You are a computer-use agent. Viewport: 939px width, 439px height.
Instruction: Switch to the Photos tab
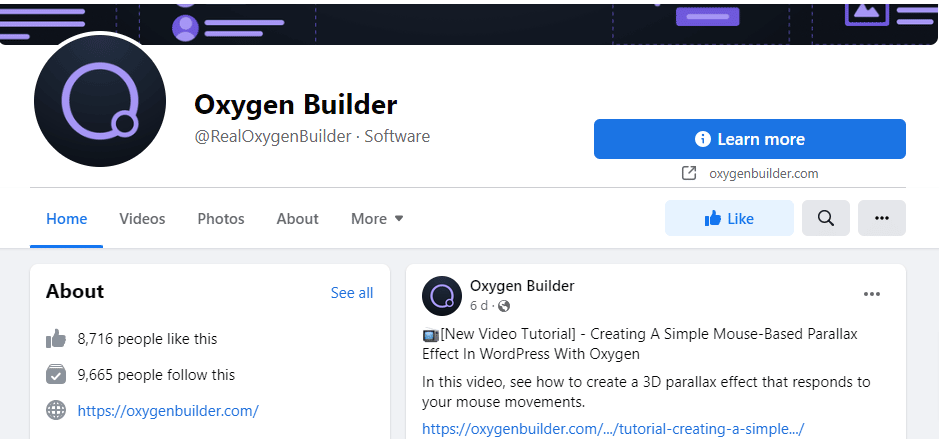[x=221, y=219]
